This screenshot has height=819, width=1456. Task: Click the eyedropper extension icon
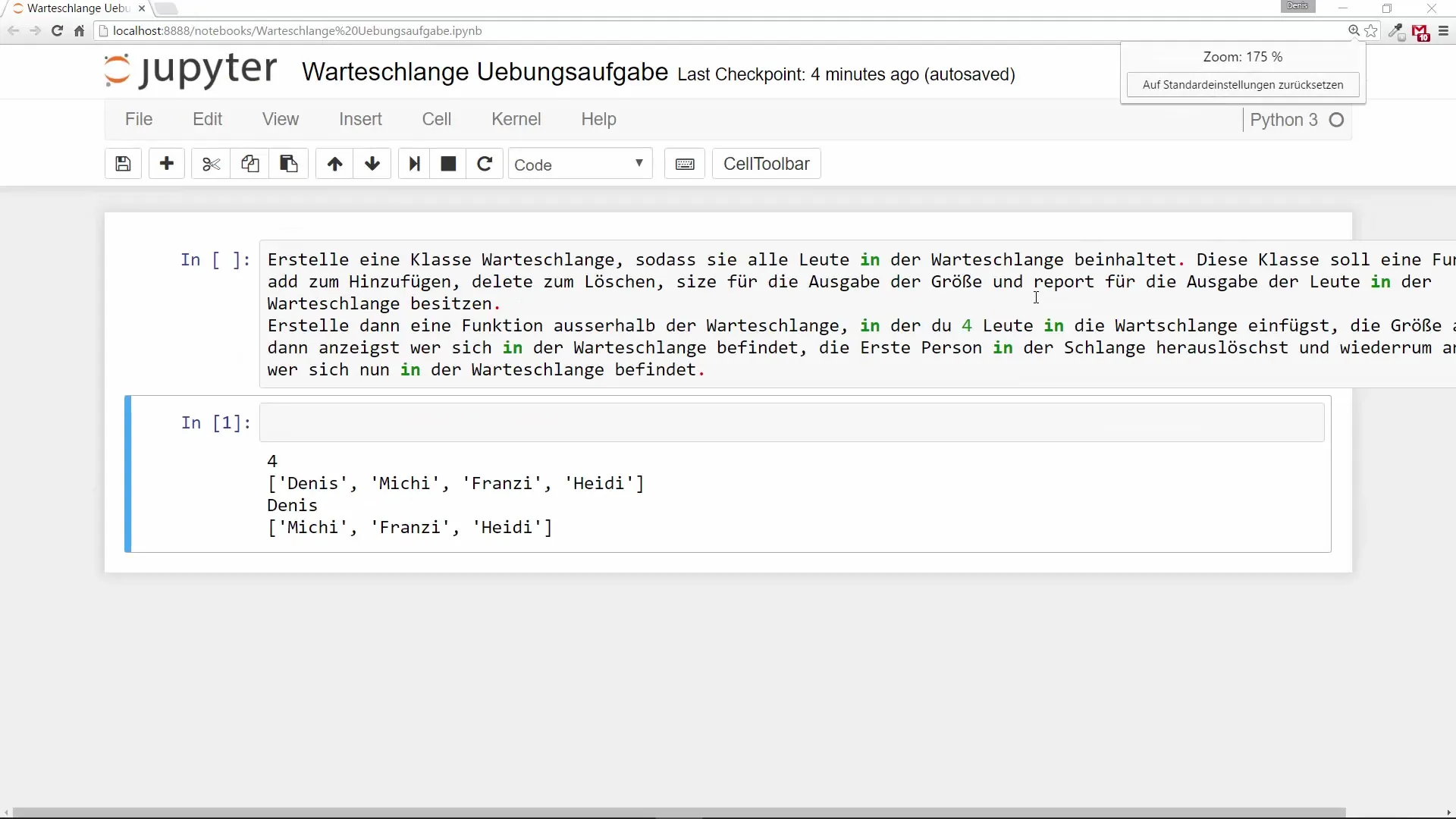tap(1396, 32)
